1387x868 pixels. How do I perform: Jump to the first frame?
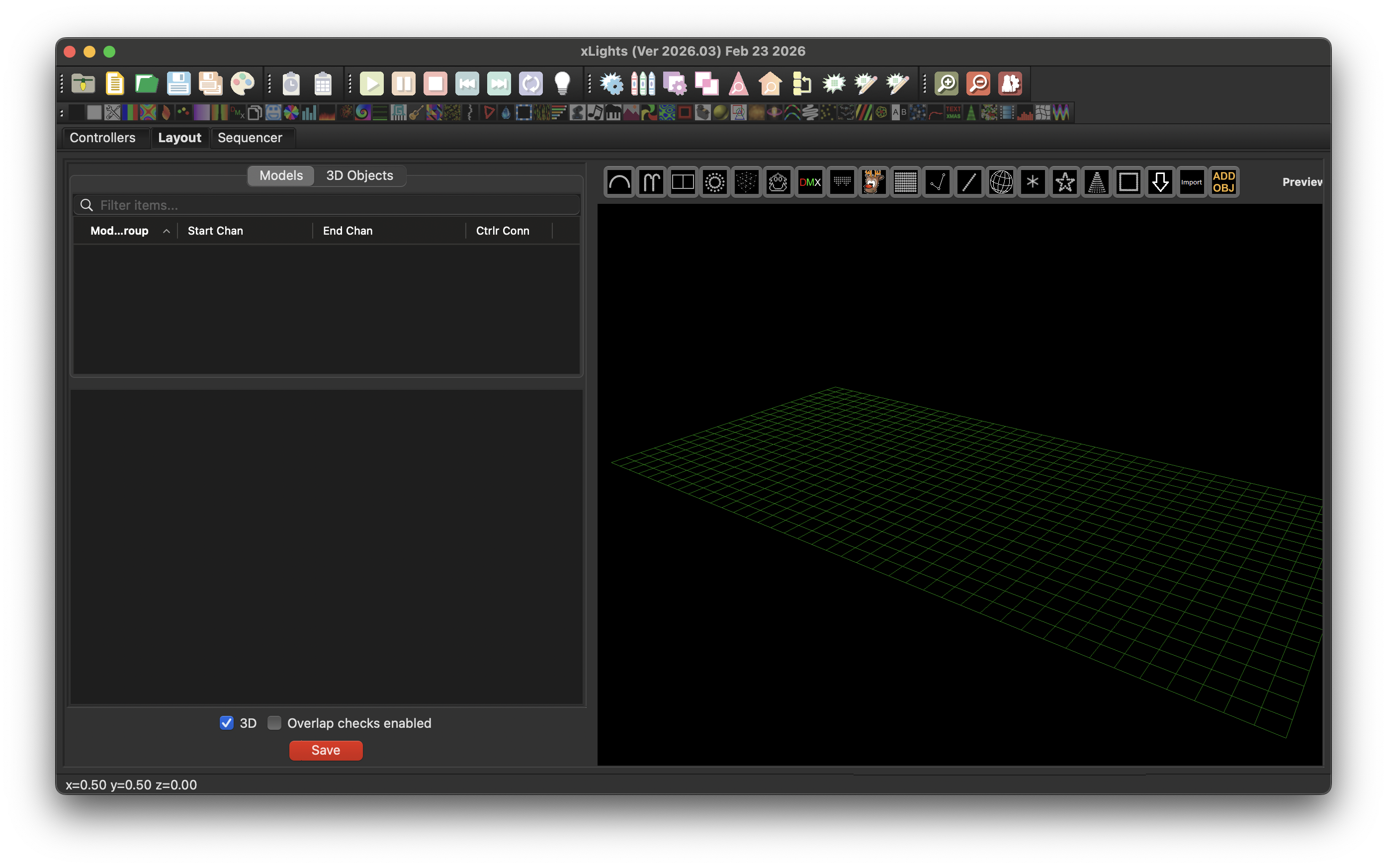tap(467, 84)
